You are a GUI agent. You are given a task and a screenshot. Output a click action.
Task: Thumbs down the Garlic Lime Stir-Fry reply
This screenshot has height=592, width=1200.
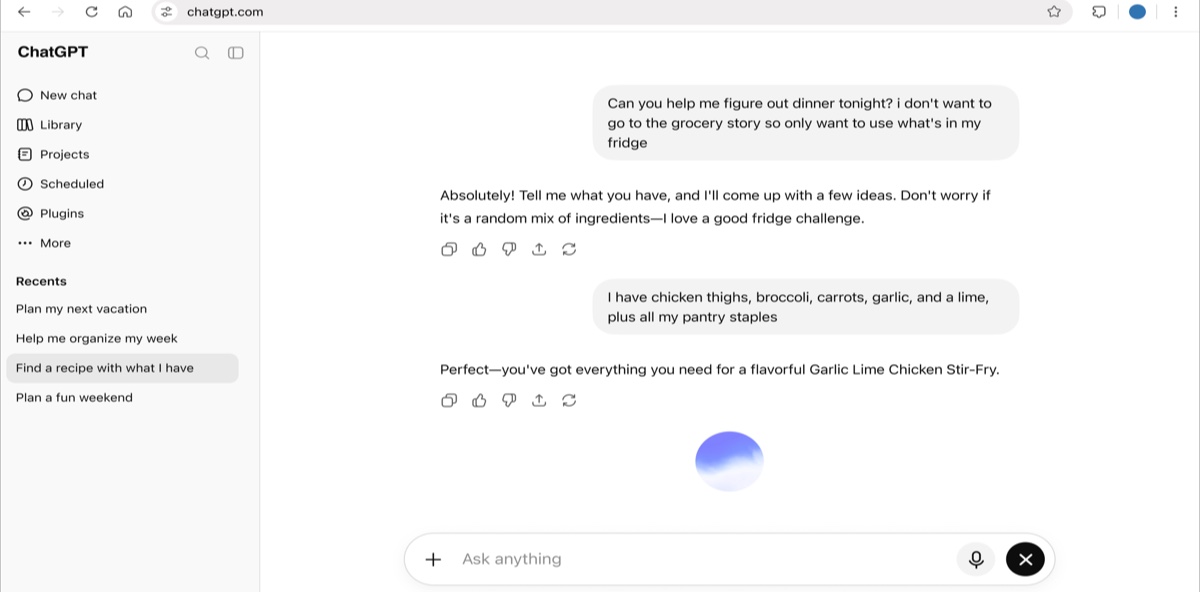pos(509,400)
